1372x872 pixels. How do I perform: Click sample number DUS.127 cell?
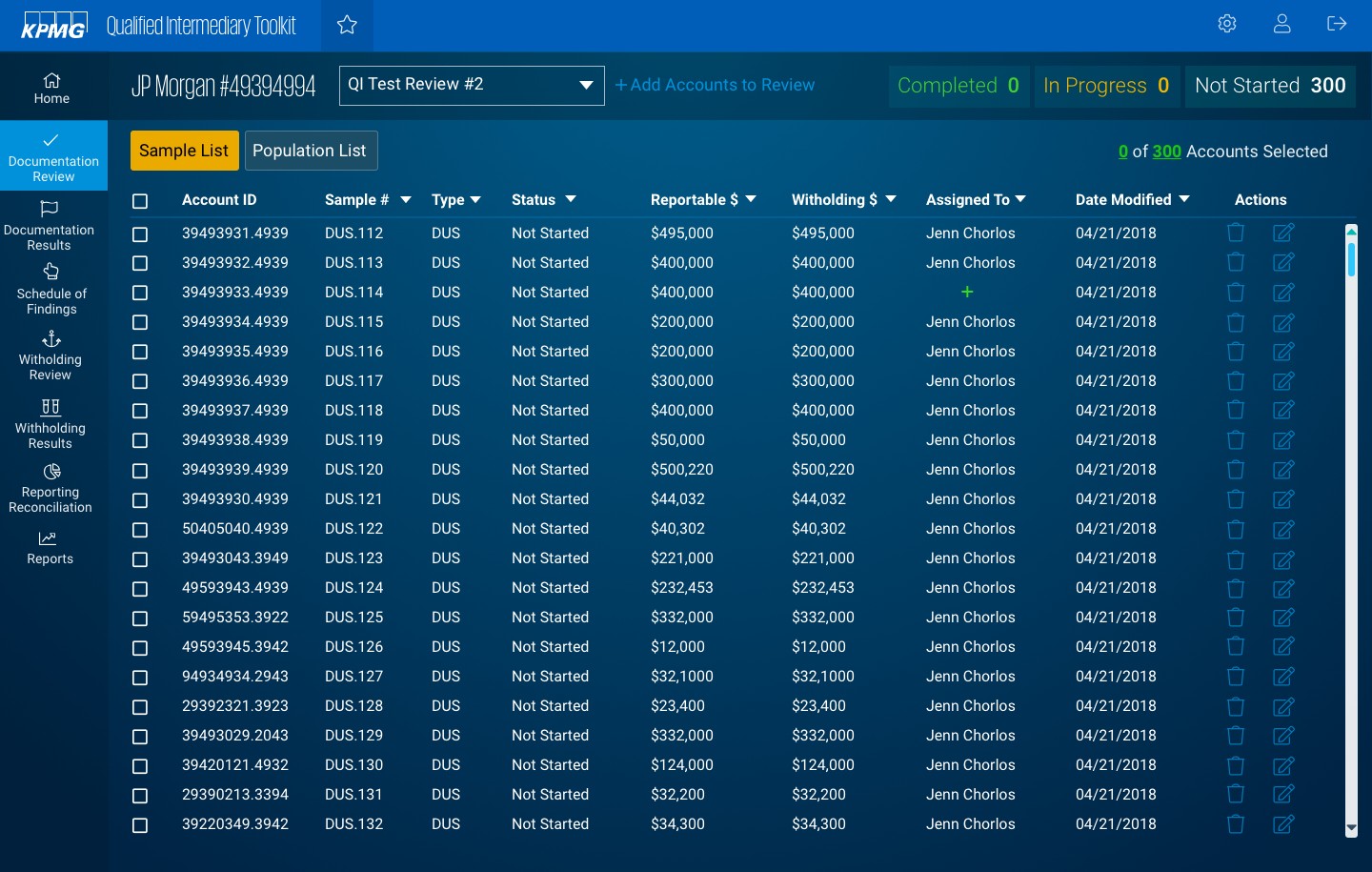(353, 677)
